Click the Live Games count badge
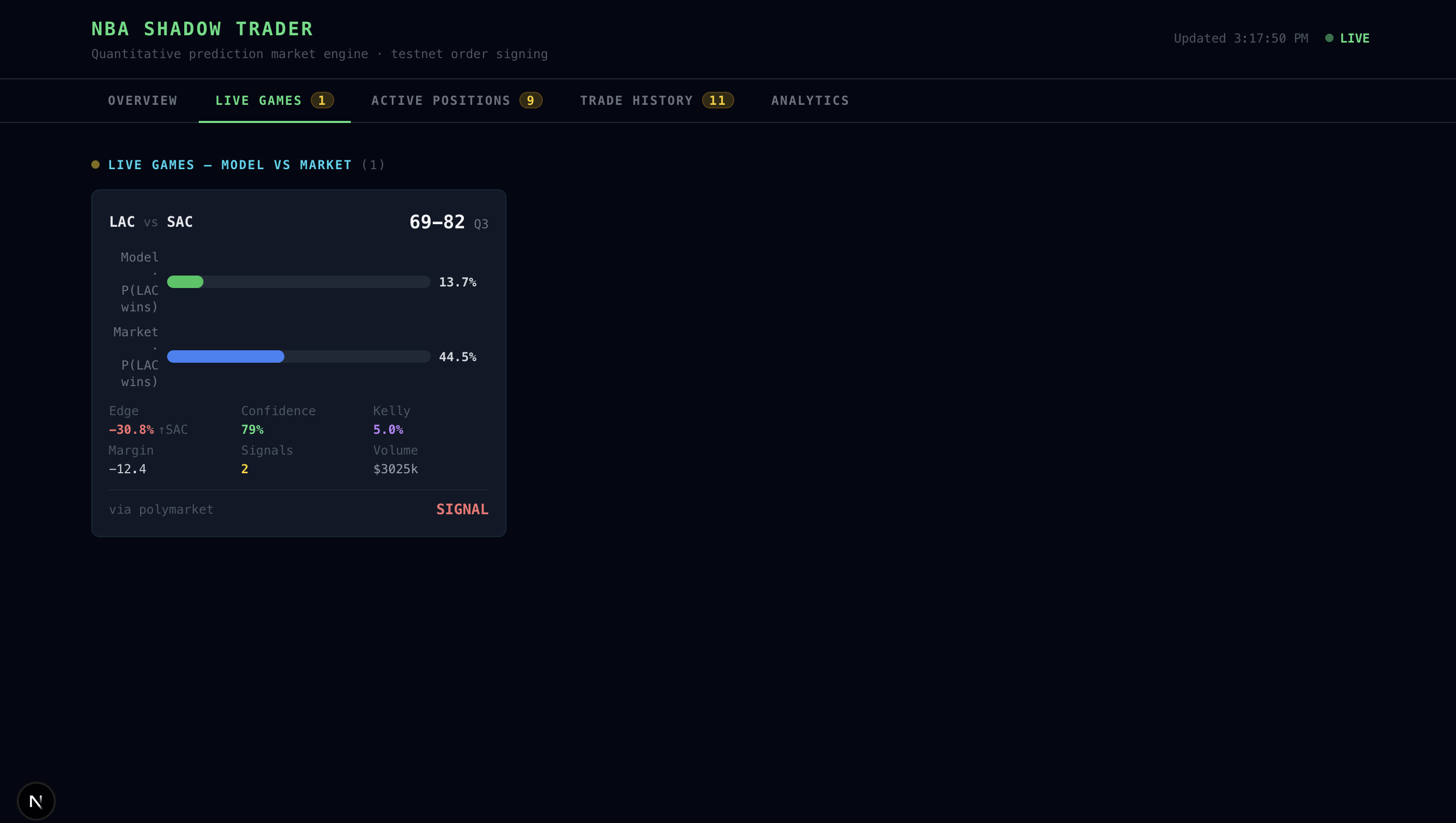Viewport: 1456px width, 823px height. click(x=322, y=101)
